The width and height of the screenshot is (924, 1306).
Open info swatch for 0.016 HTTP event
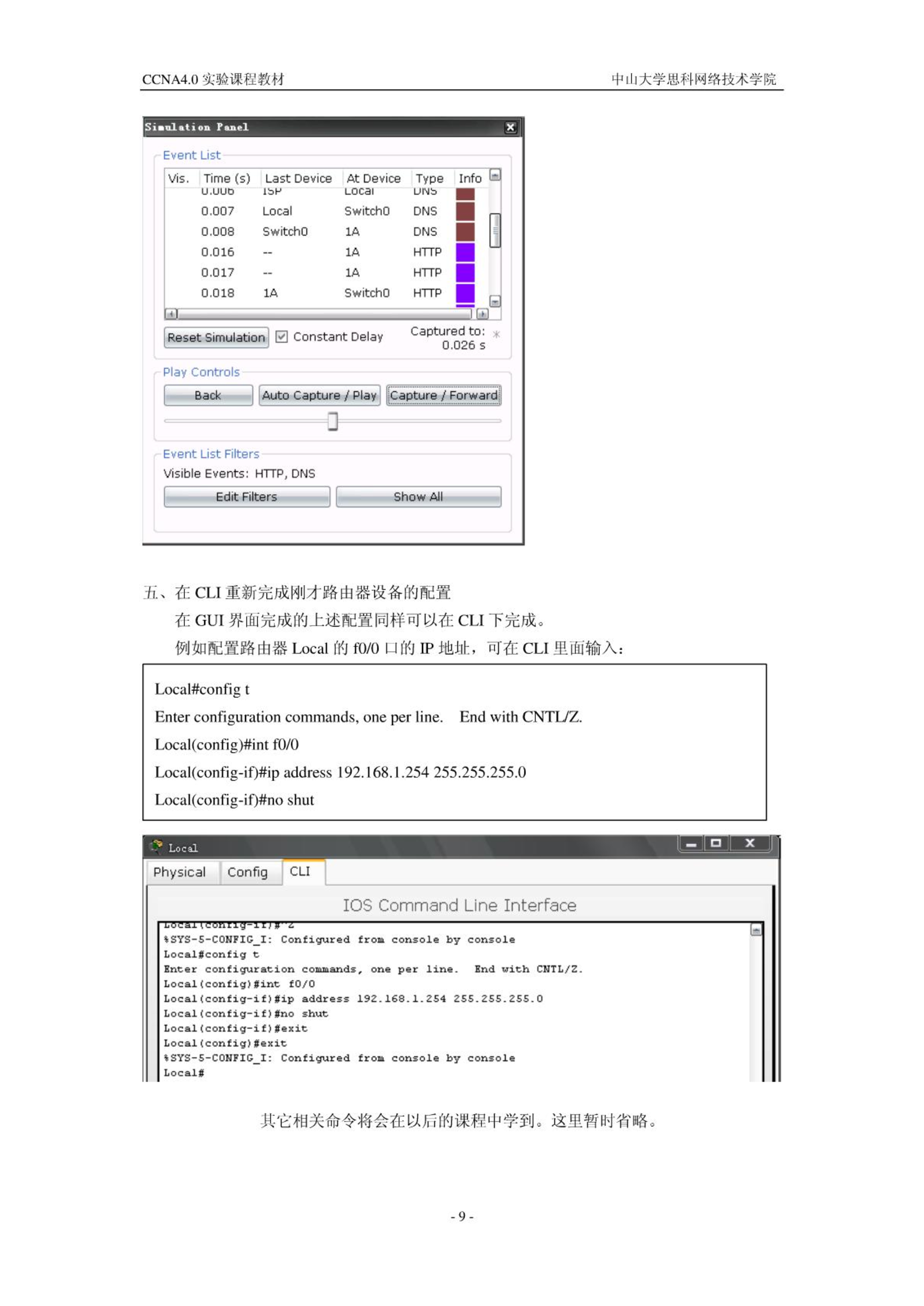coord(465,252)
